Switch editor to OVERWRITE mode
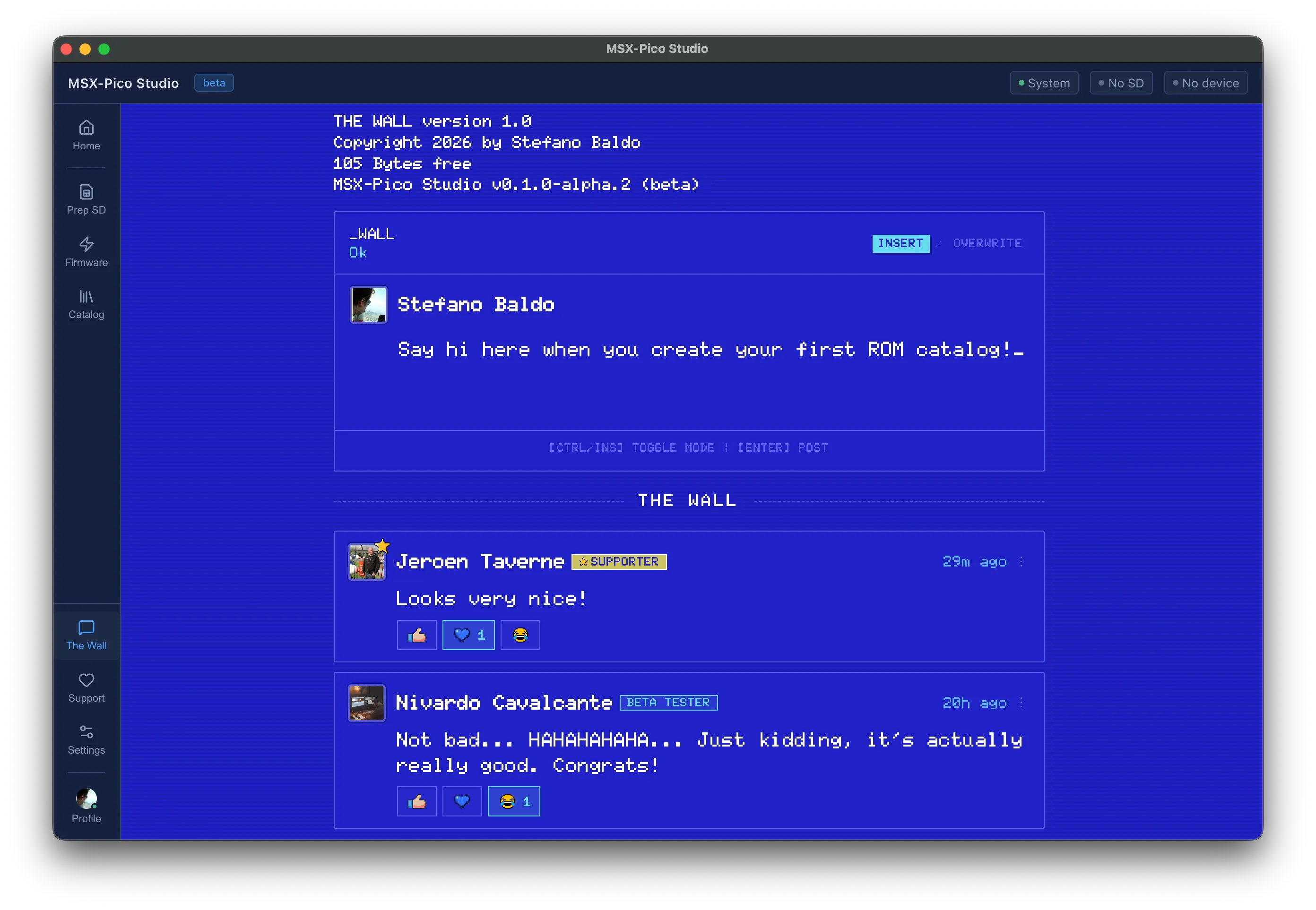Viewport: 1316px width, 910px height. 987,243
